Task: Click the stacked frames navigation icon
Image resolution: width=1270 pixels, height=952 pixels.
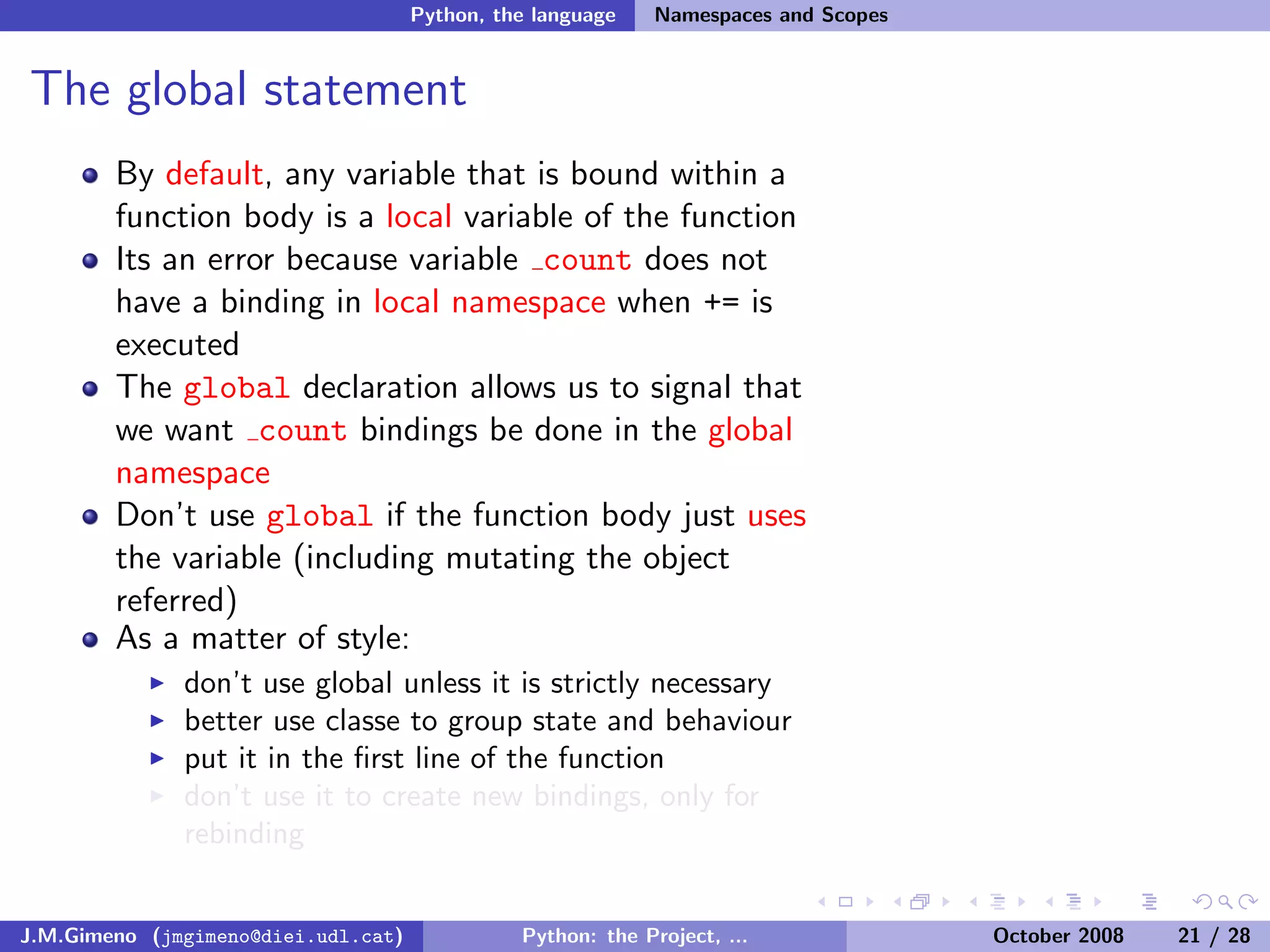Action: [920, 902]
